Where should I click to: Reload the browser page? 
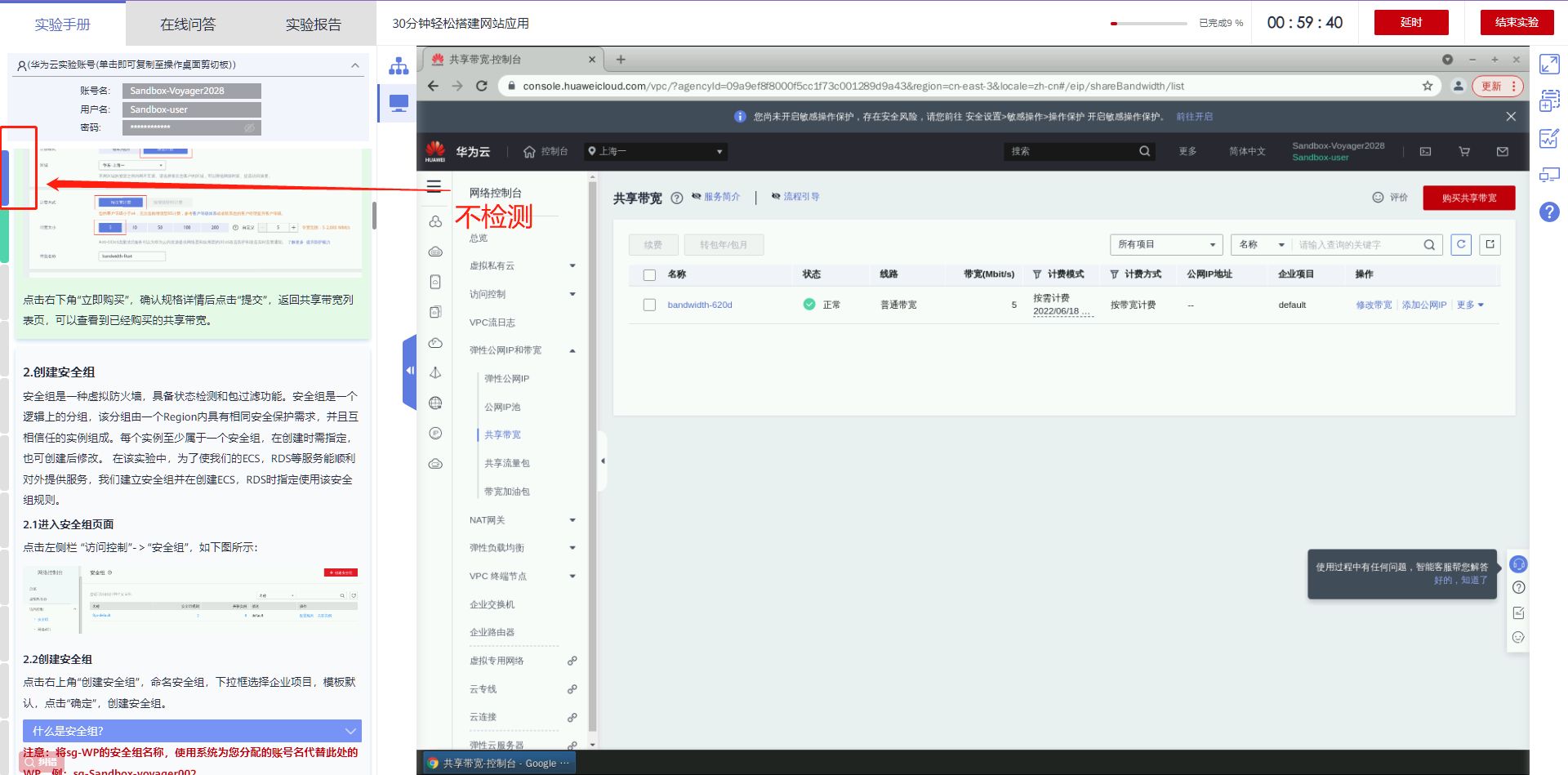(x=482, y=86)
